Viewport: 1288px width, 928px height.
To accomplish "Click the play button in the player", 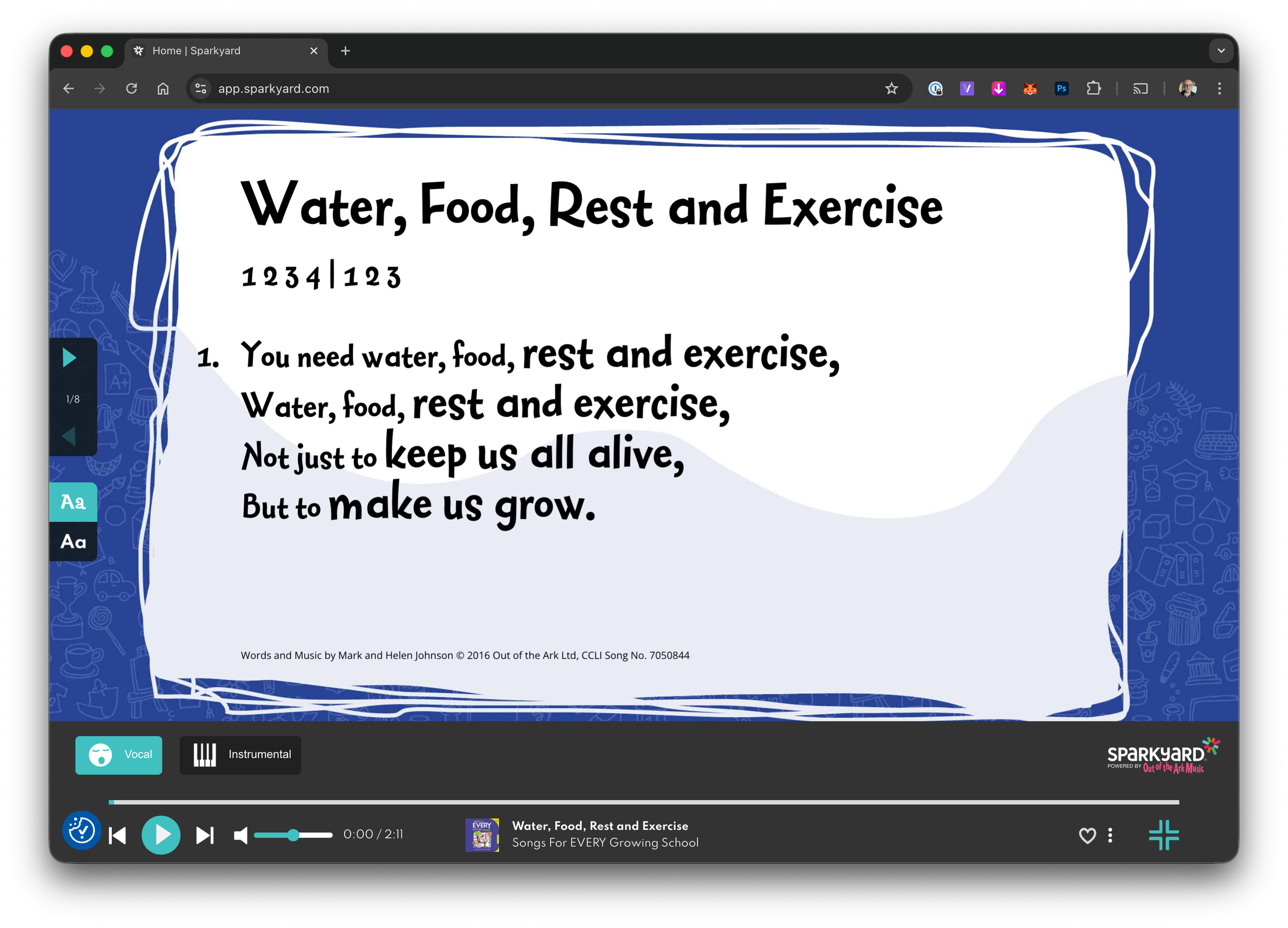I will (x=161, y=835).
